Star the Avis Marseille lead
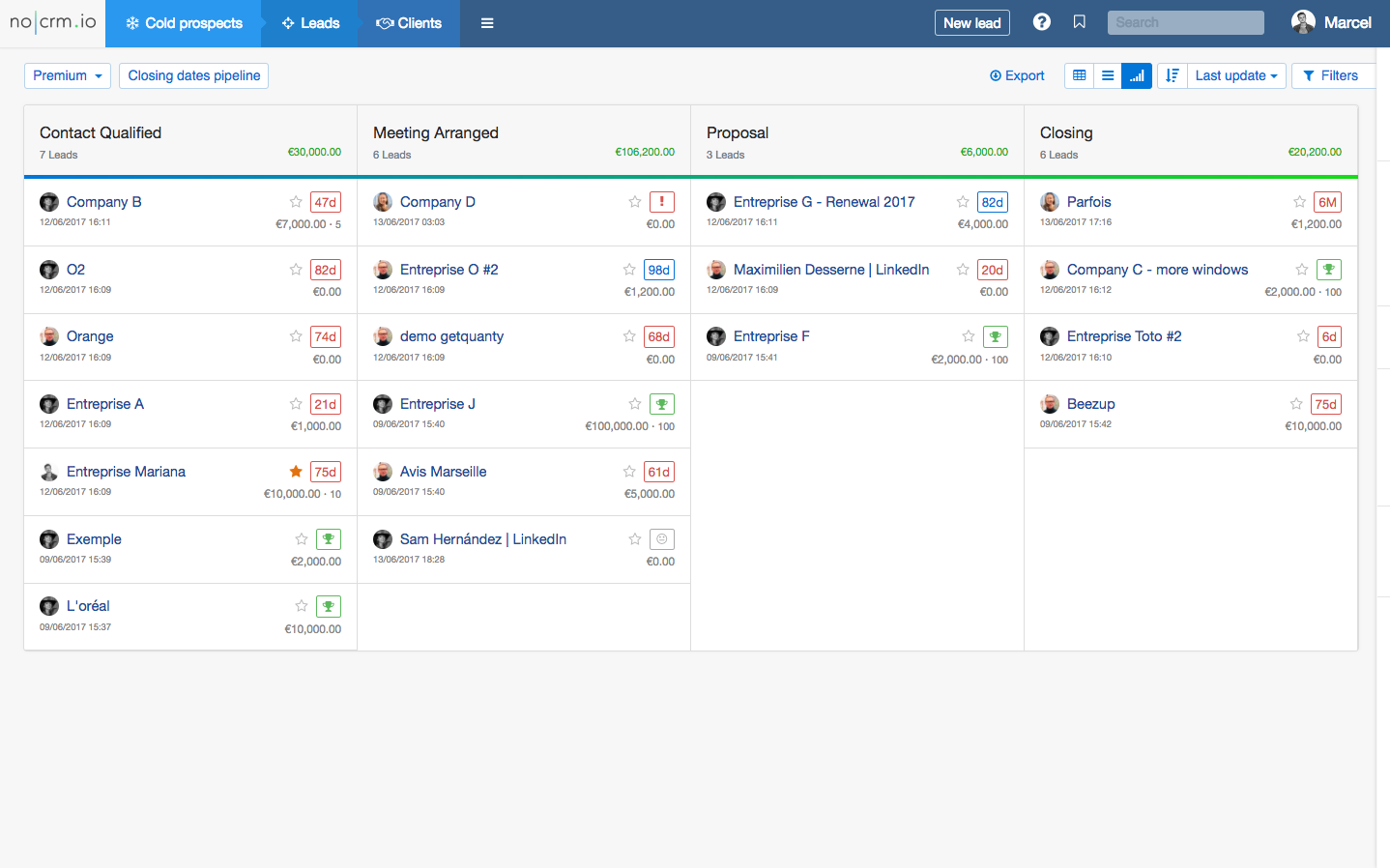 (629, 472)
